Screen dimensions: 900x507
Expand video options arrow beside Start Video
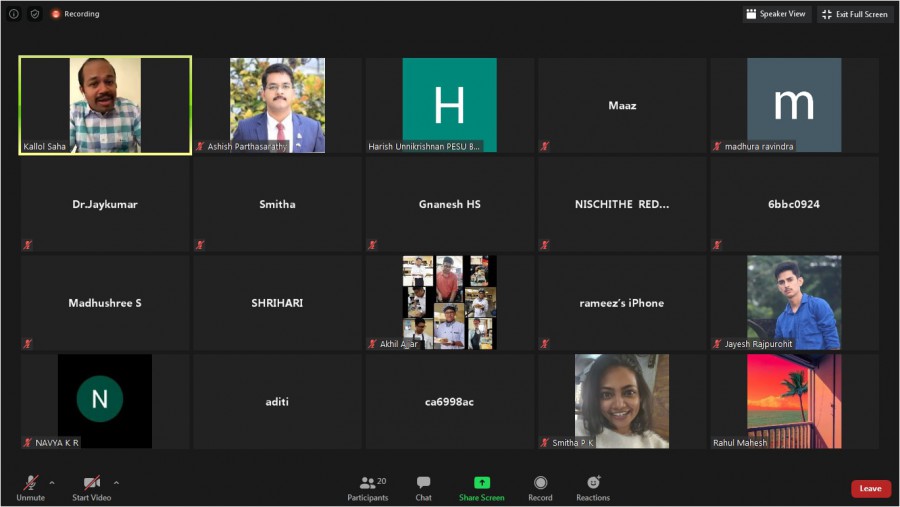116,482
